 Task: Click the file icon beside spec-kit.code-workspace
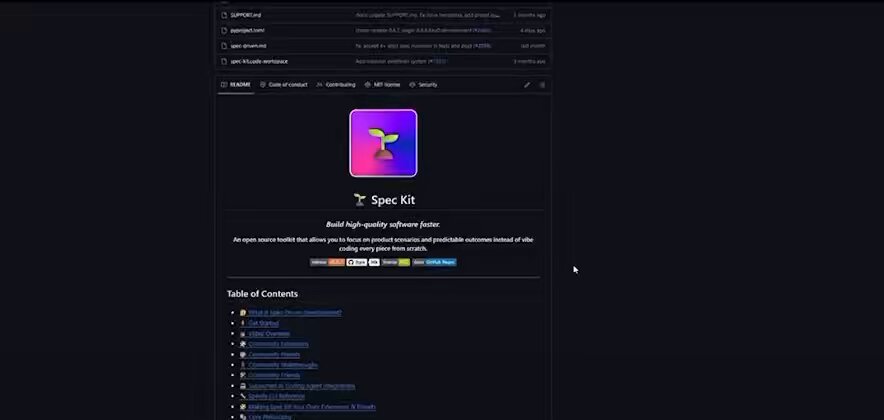coord(224,61)
